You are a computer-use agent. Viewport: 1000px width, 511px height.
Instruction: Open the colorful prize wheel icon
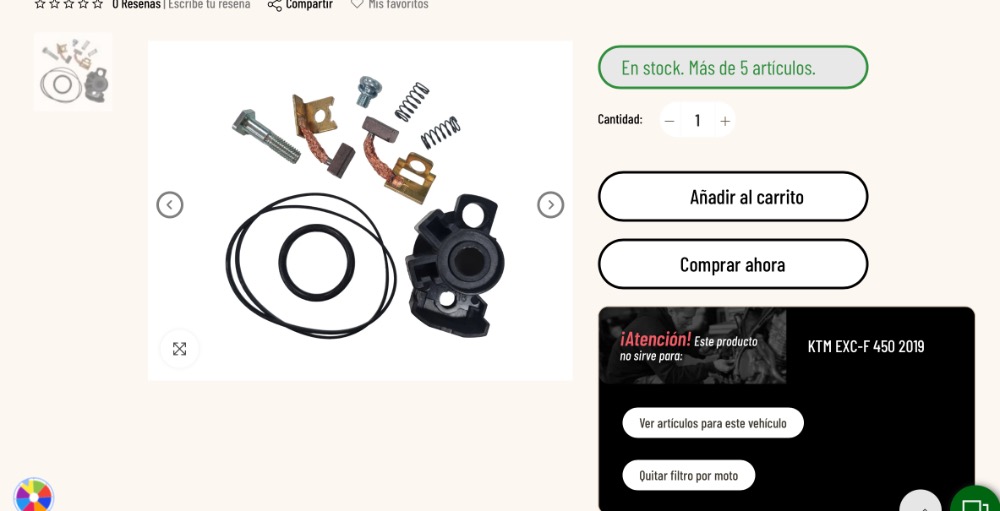(x=34, y=496)
